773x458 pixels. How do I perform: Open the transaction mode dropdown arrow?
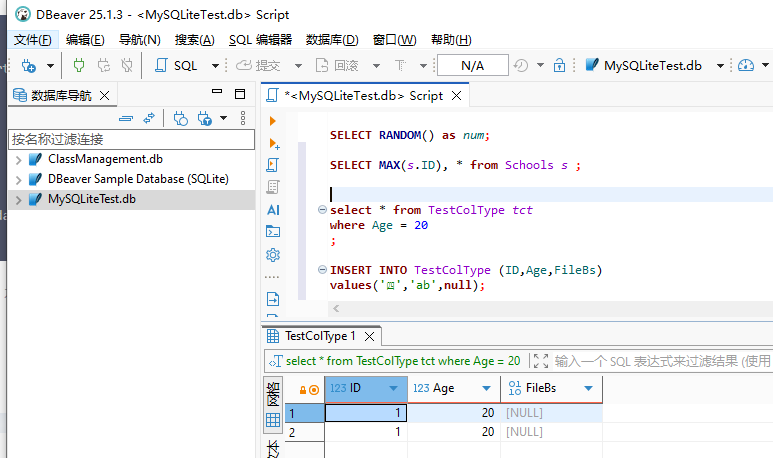click(x=423, y=66)
